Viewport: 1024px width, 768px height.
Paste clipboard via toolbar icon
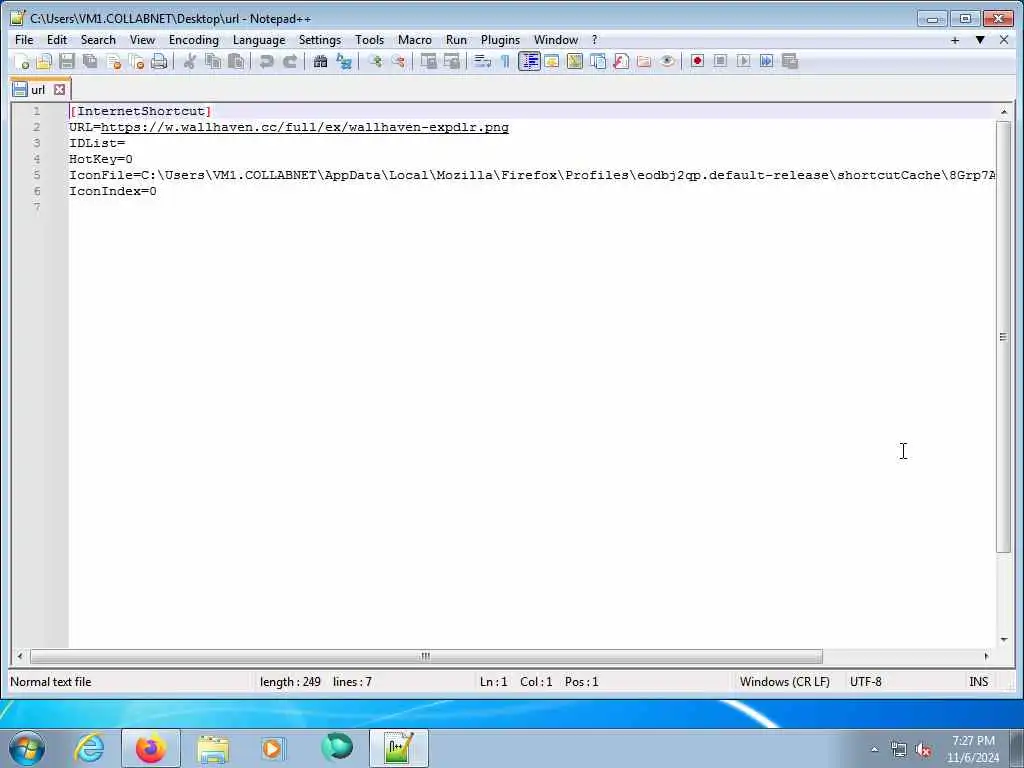(x=236, y=61)
